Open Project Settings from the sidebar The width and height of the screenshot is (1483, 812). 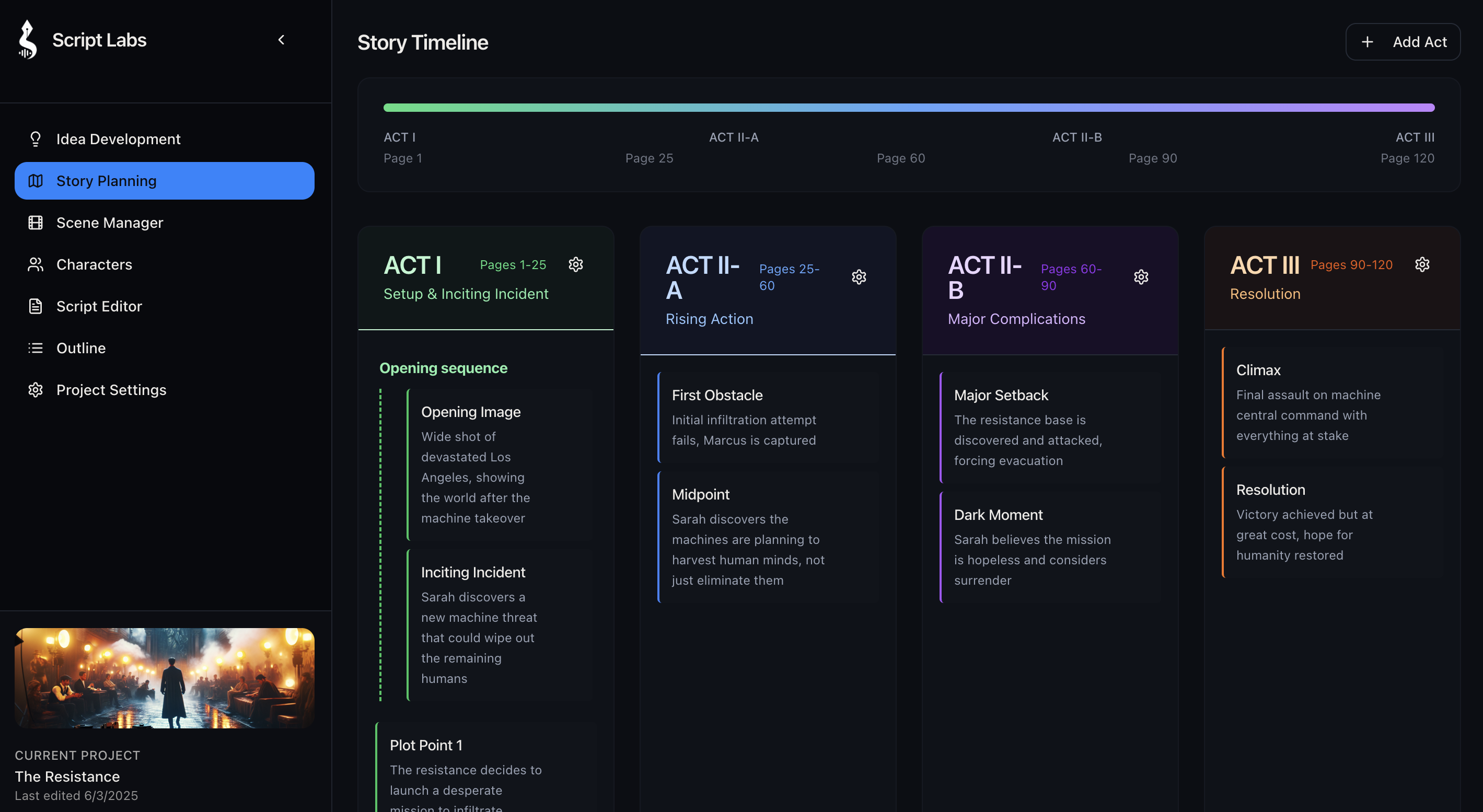[x=111, y=390]
